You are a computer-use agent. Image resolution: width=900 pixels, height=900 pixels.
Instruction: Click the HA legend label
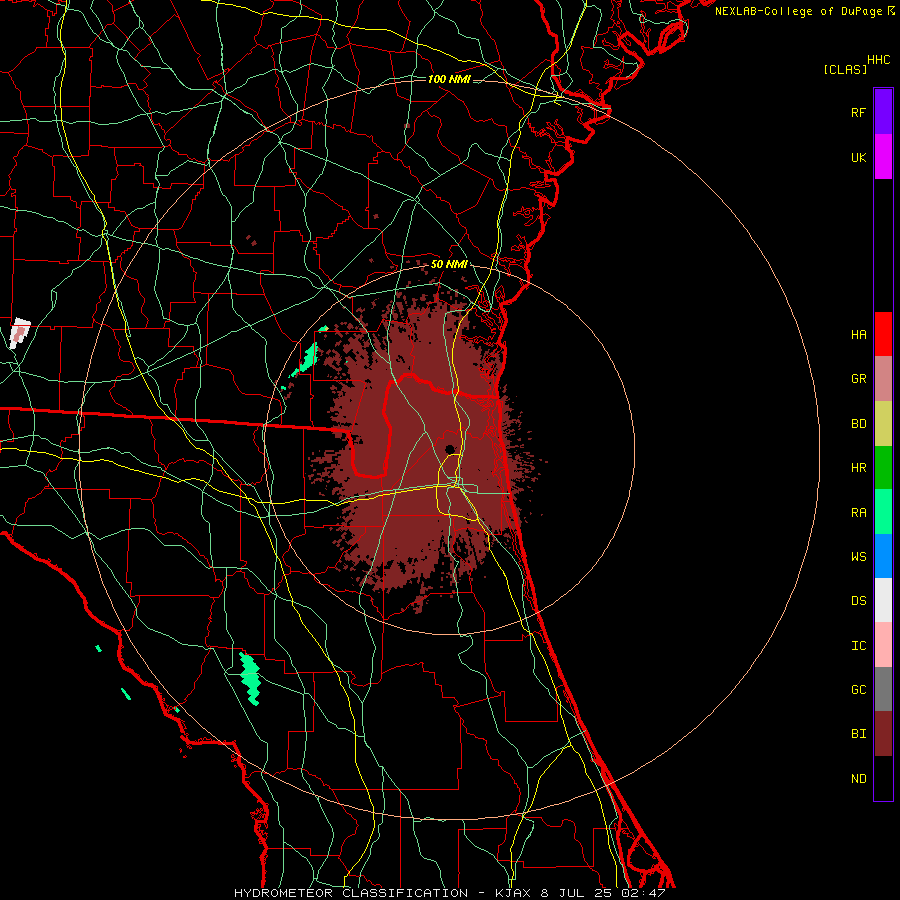click(x=858, y=334)
